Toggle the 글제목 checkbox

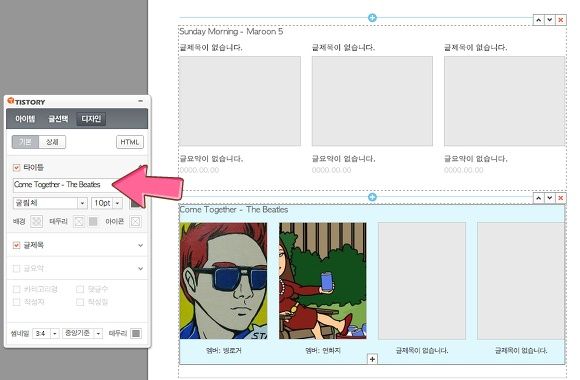click(16, 245)
